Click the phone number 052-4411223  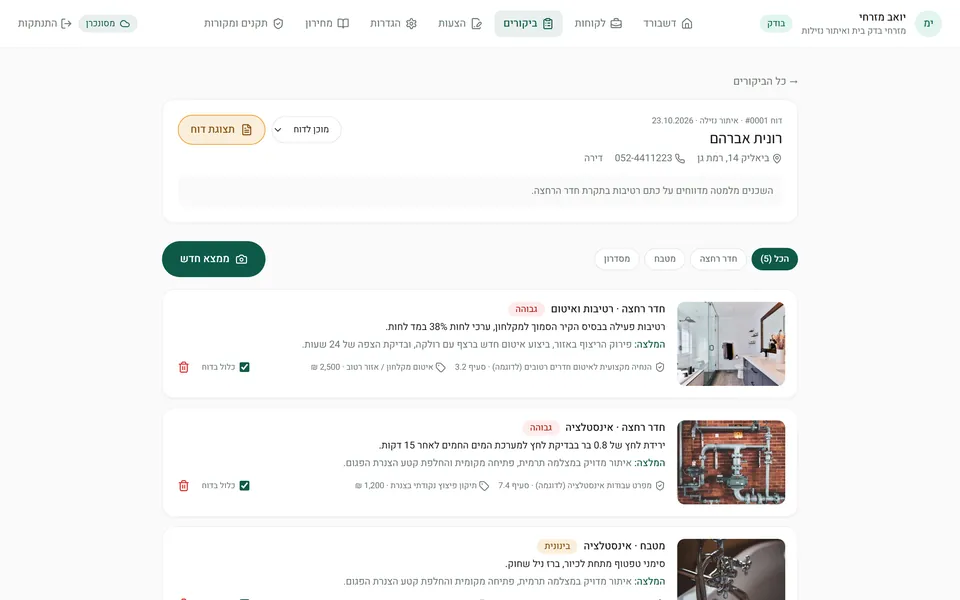(x=643, y=158)
